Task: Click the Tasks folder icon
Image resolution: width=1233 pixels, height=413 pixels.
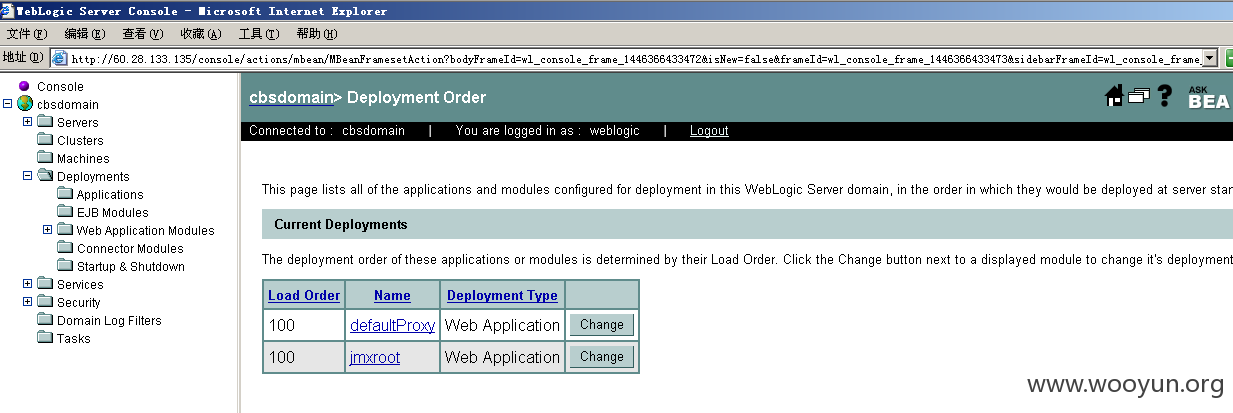Action: point(45,338)
